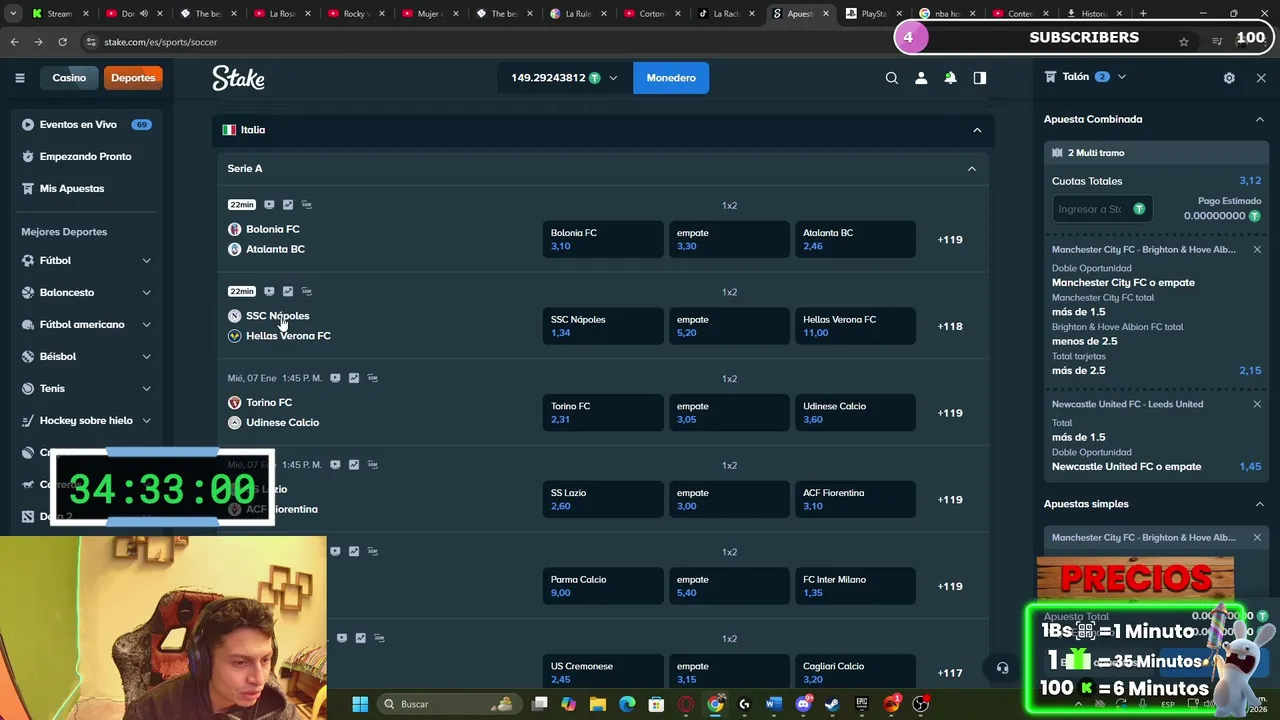Click the Stake logo

pos(238,78)
